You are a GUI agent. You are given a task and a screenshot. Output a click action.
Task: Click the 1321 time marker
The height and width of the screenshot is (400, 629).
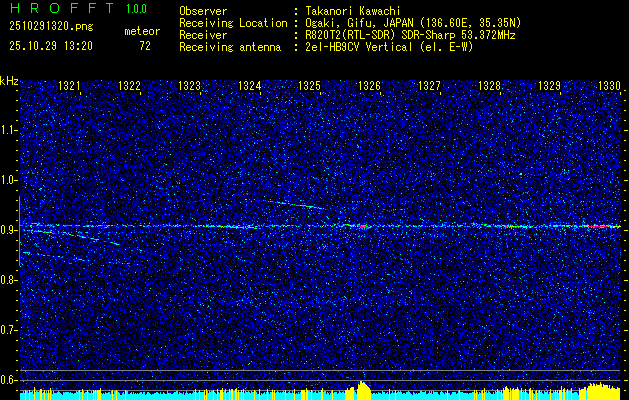coord(69,86)
